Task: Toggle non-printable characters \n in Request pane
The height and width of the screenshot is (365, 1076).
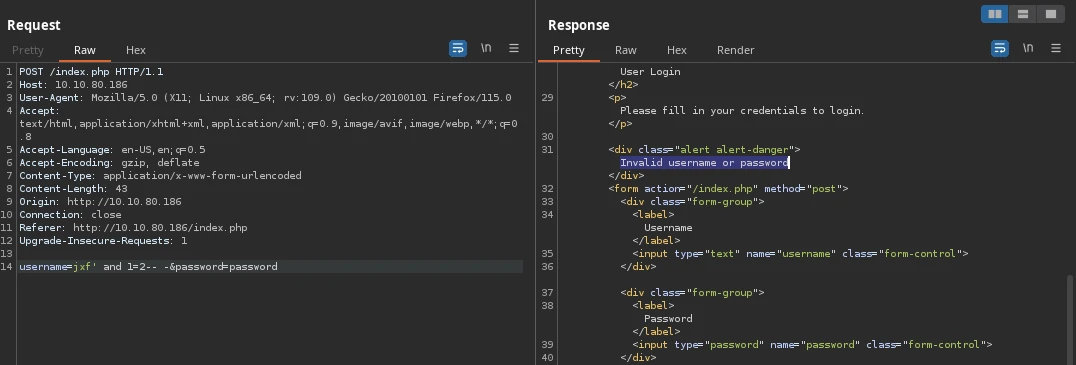Action: click(486, 48)
